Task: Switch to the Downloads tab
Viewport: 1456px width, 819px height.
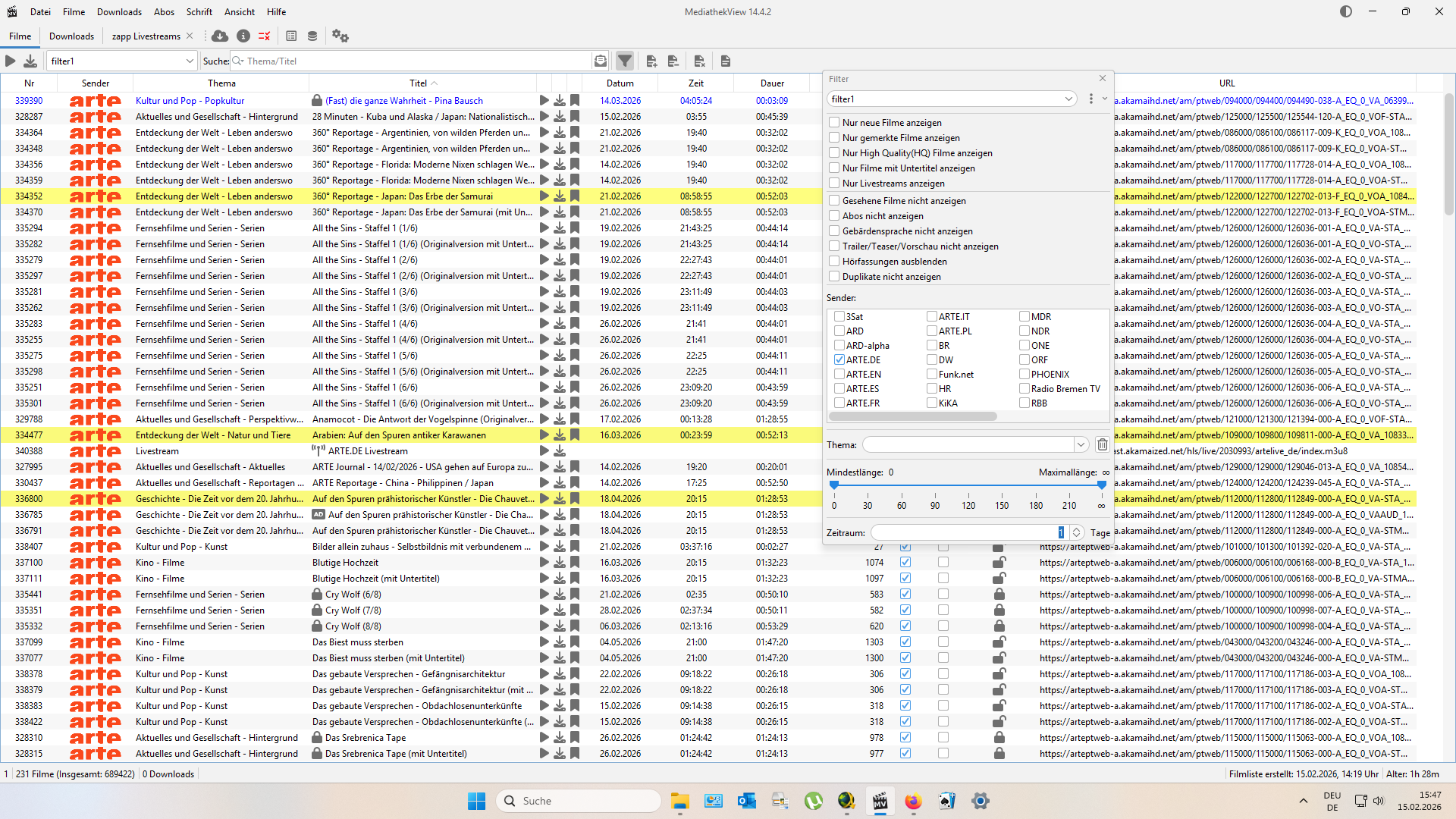Action: pyautogui.click(x=71, y=36)
